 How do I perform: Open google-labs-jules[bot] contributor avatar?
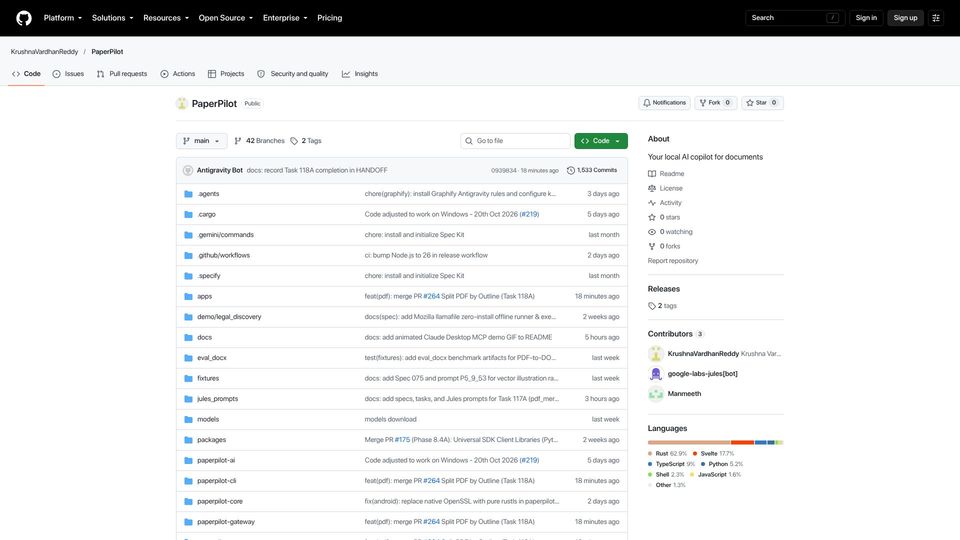(x=656, y=373)
